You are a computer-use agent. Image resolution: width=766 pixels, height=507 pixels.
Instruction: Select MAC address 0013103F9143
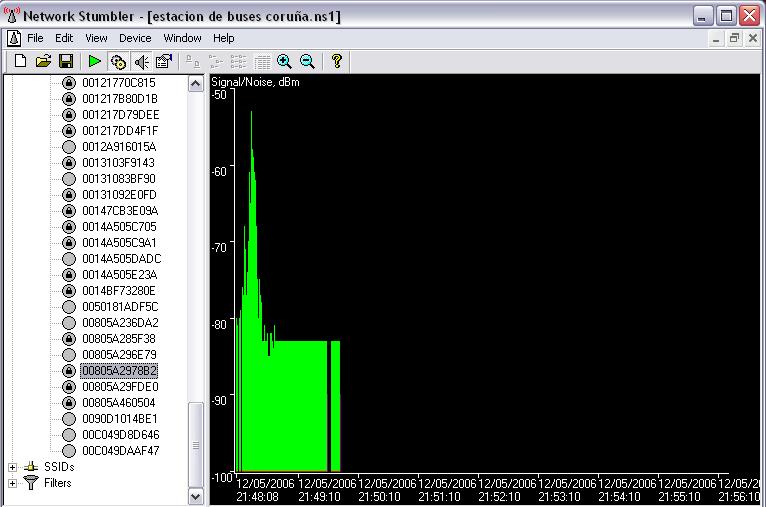(x=118, y=163)
